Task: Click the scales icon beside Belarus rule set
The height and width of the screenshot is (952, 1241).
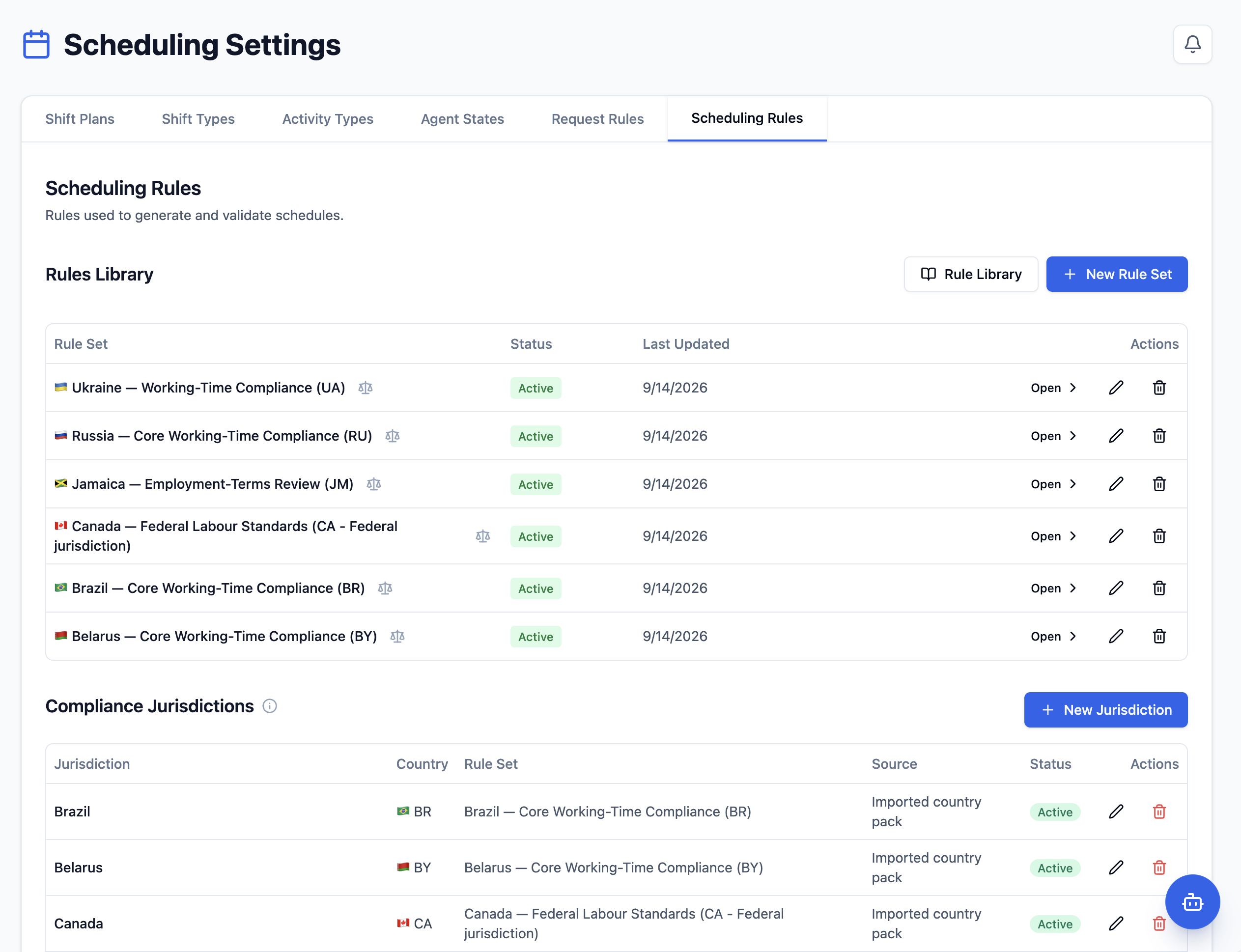Action: [x=397, y=636]
